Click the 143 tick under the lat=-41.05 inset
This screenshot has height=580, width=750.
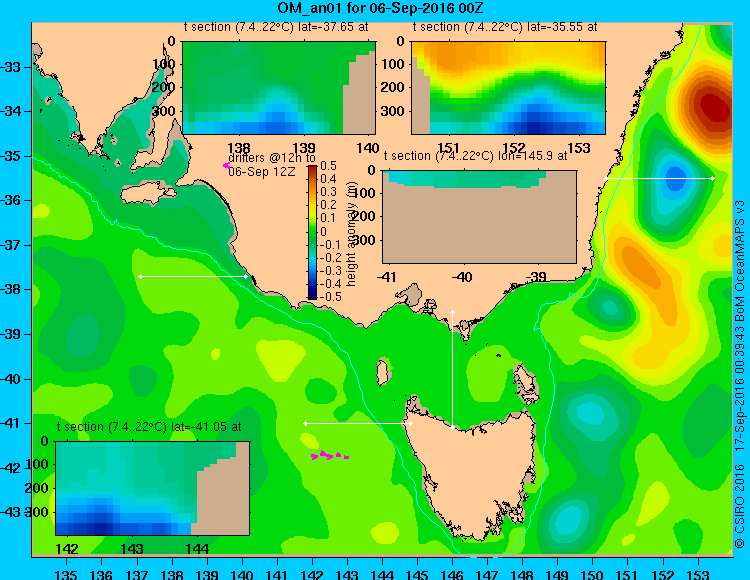(x=132, y=548)
